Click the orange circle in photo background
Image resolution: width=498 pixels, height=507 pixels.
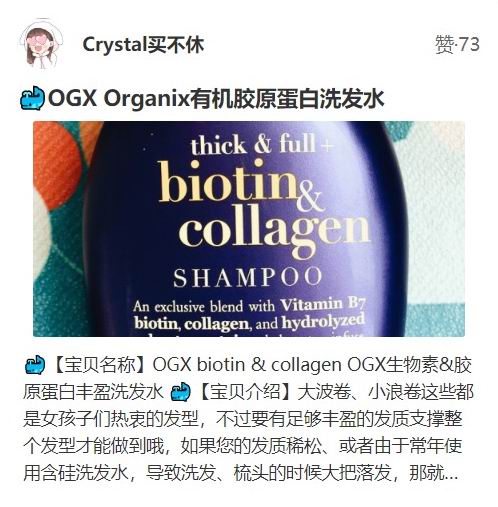58,163
